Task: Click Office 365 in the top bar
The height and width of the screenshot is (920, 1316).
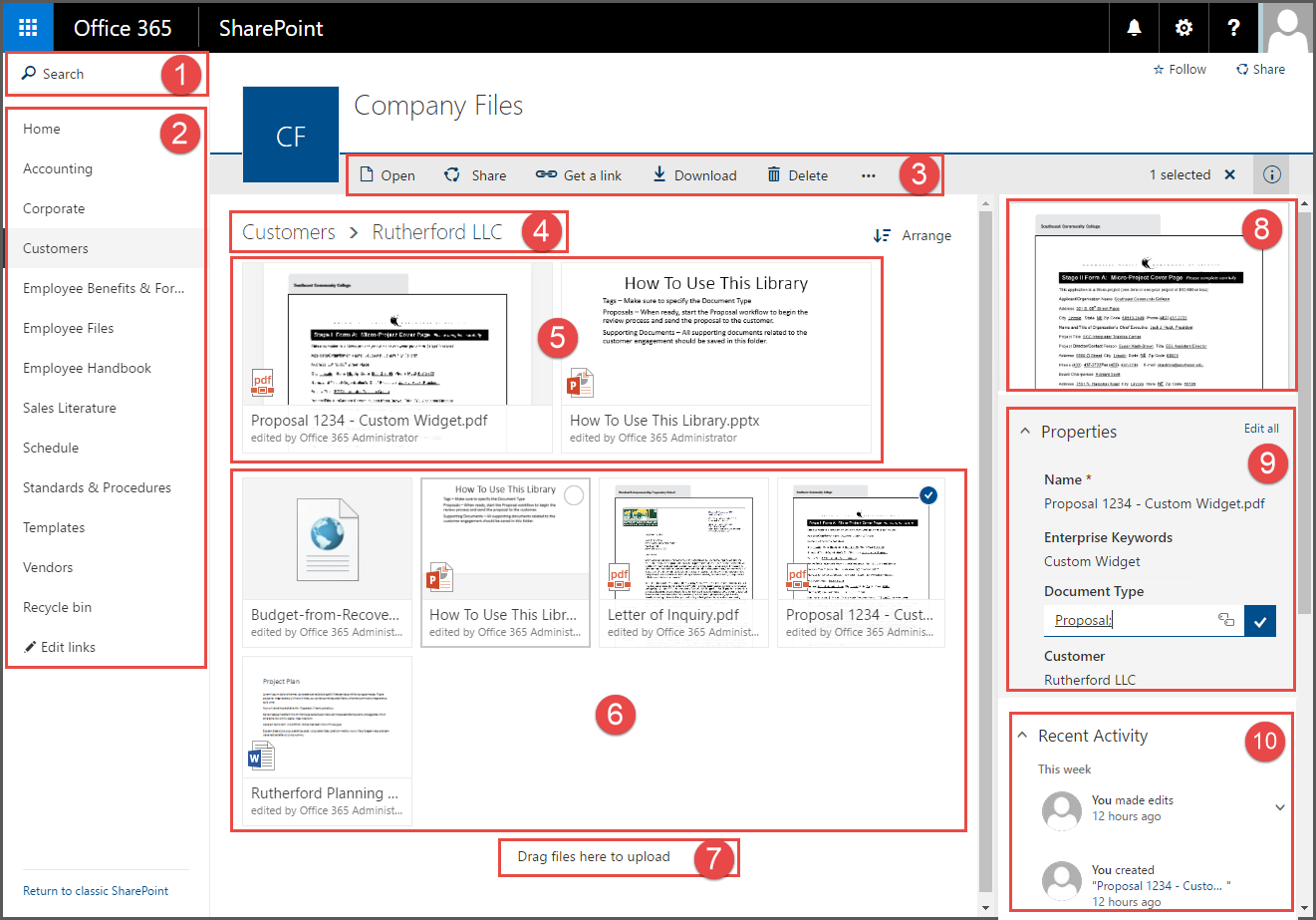Action: coord(123,28)
